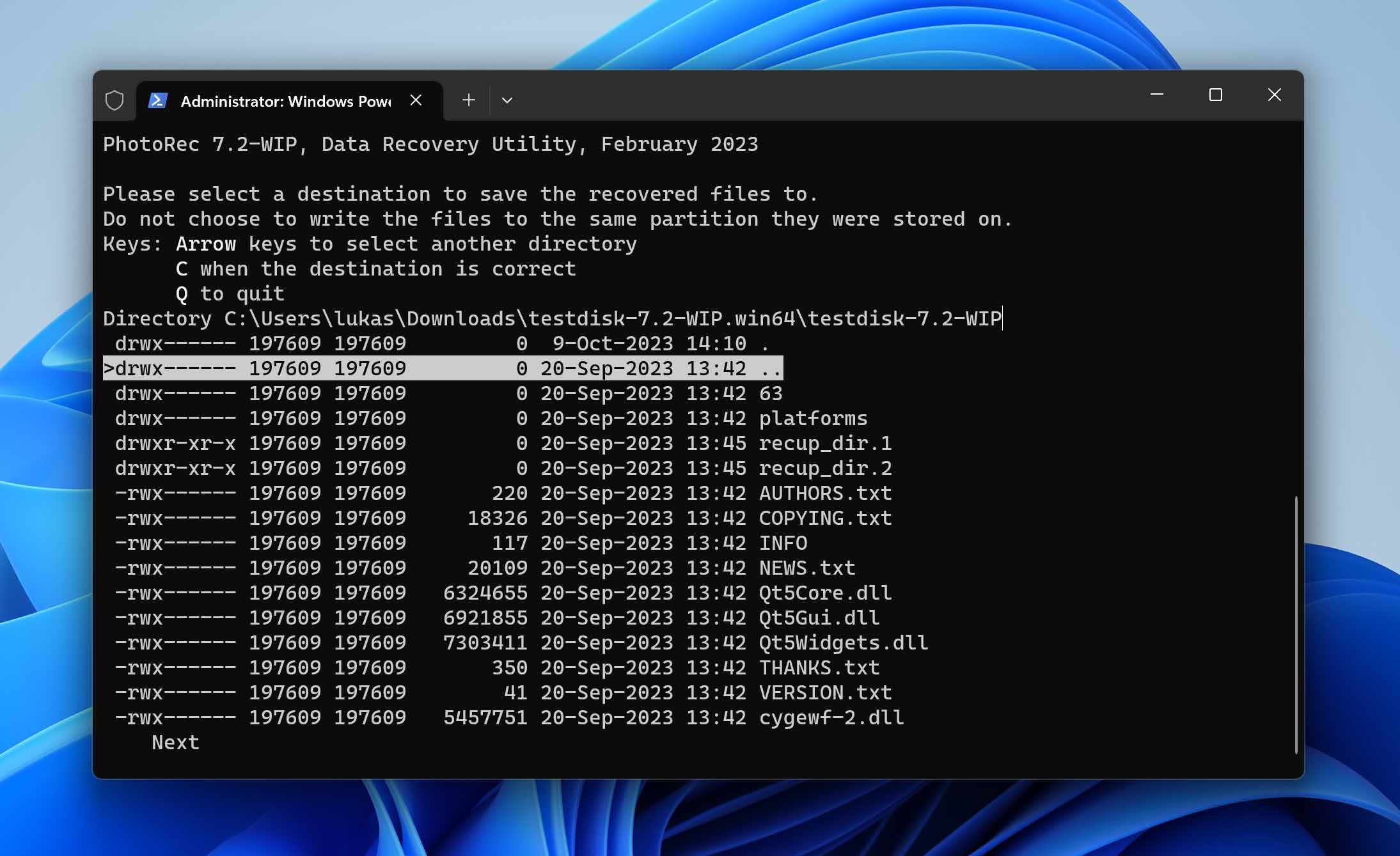Click the shield icon in the title bar
1400x856 pixels.
[x=114, y=100]
